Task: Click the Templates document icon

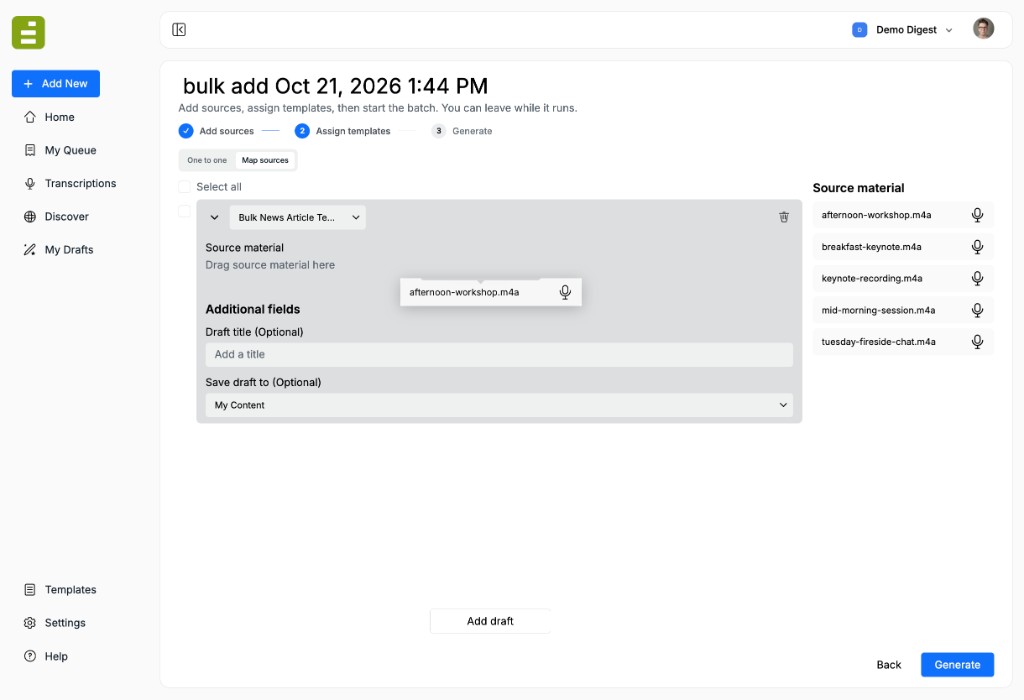Action: [x=30, y=590]
